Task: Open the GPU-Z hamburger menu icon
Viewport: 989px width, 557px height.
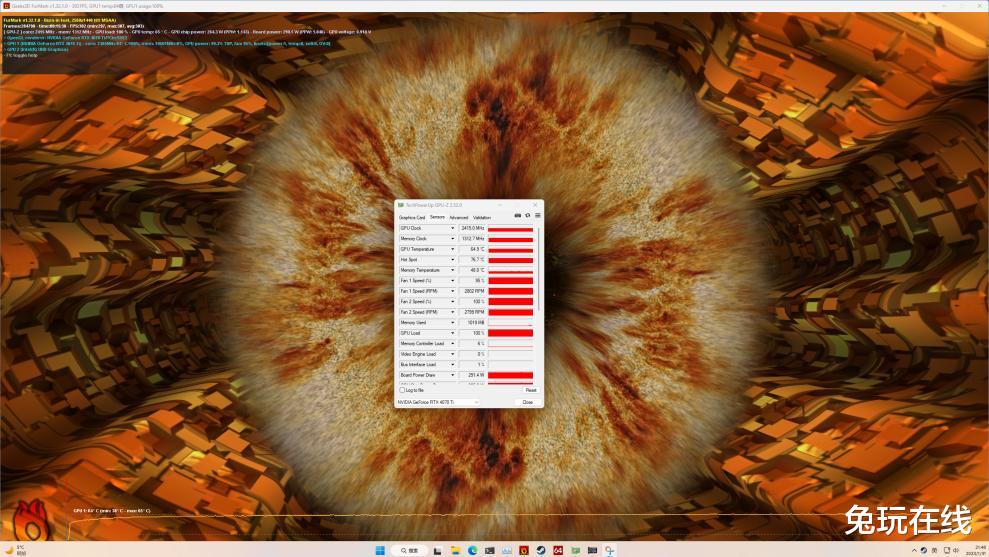Action: point(537,216)
